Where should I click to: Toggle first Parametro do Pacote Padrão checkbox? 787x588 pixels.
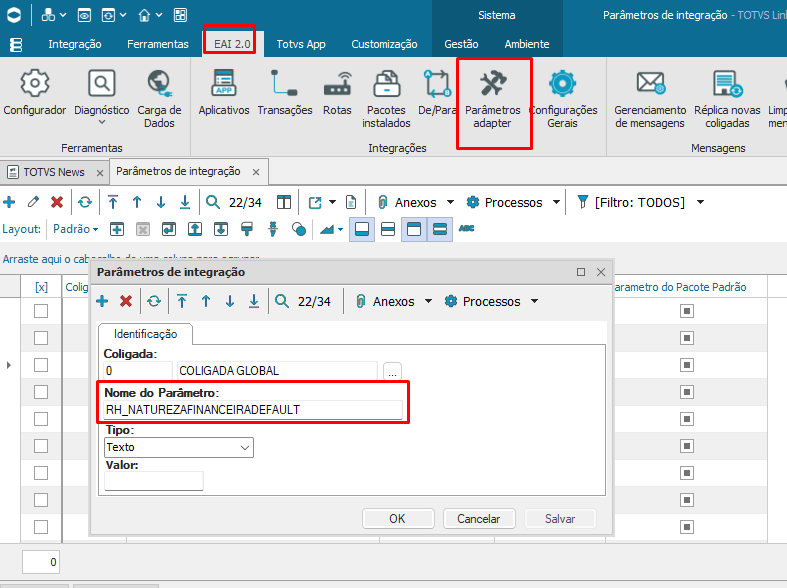(x=687, y=311)
